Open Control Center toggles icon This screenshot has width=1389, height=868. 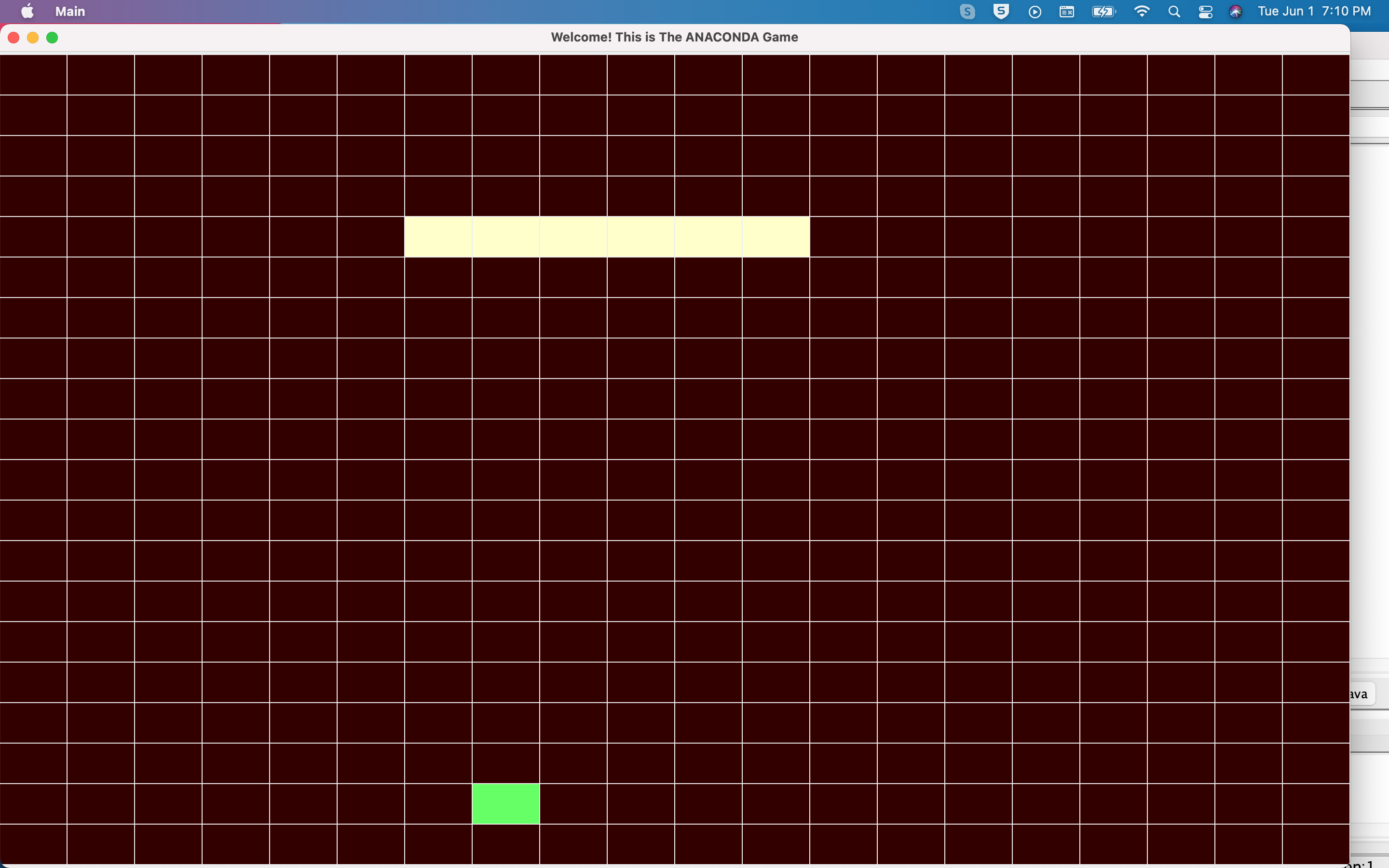tap(1205, 12)
